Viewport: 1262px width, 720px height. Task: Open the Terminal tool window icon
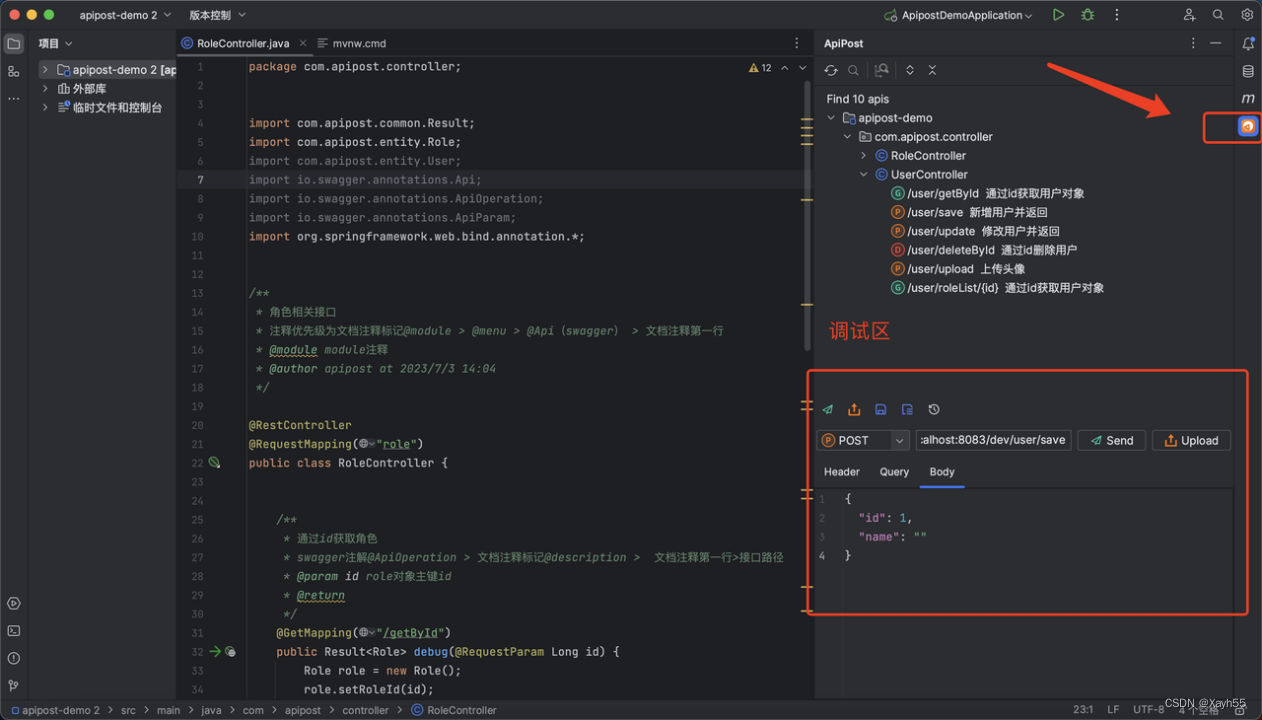13,631
